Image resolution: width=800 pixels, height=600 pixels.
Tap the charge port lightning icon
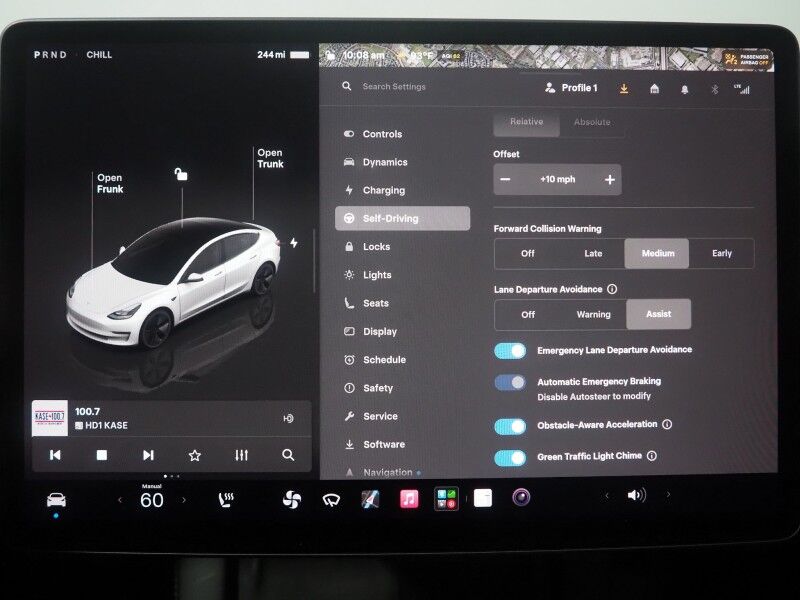click(x=294, y=243)
